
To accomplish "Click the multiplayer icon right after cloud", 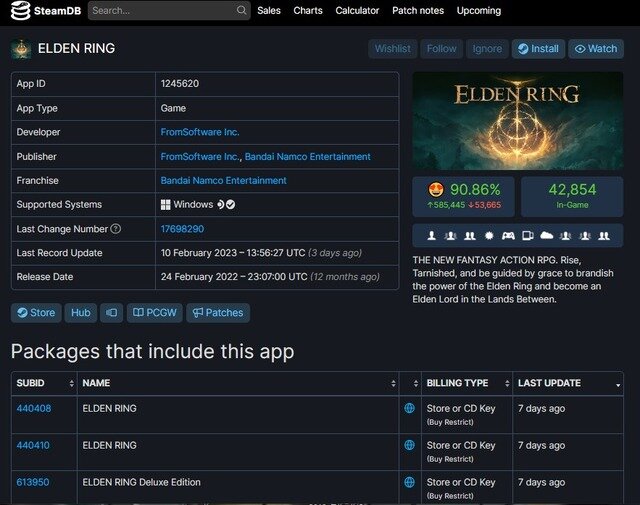I will 566,236.
